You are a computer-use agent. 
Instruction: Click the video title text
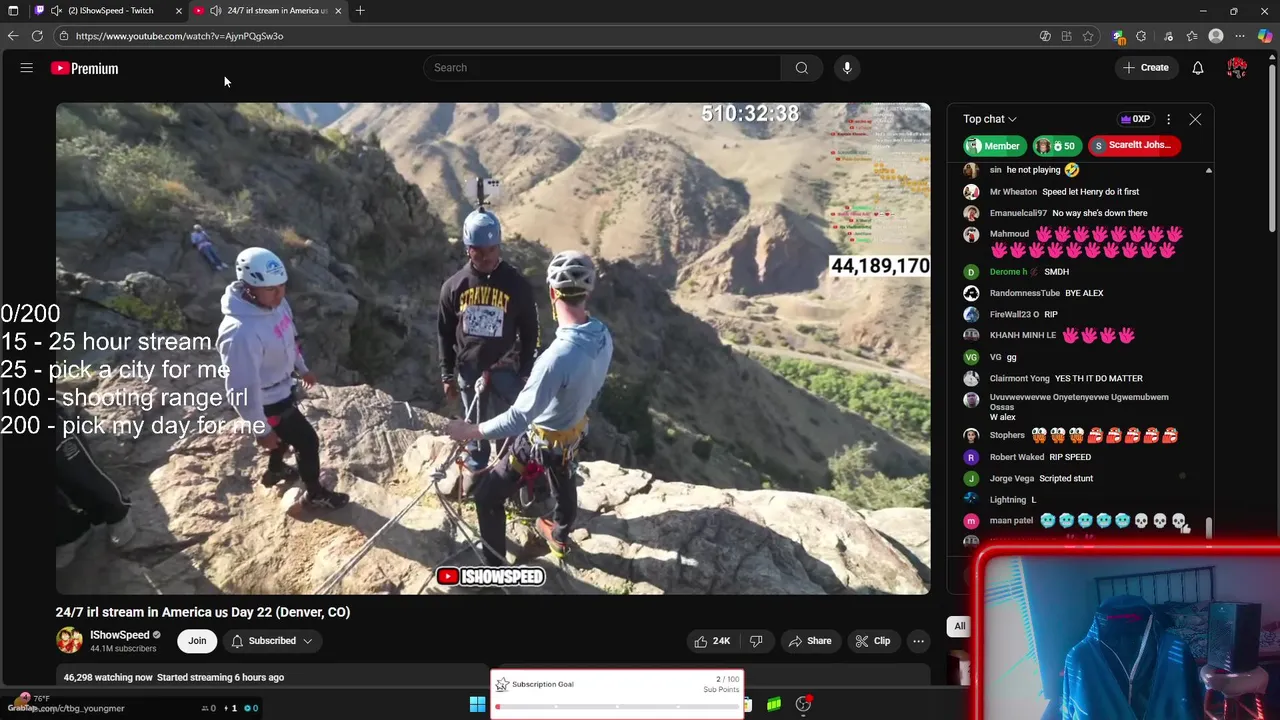click(x=203, y=612)
